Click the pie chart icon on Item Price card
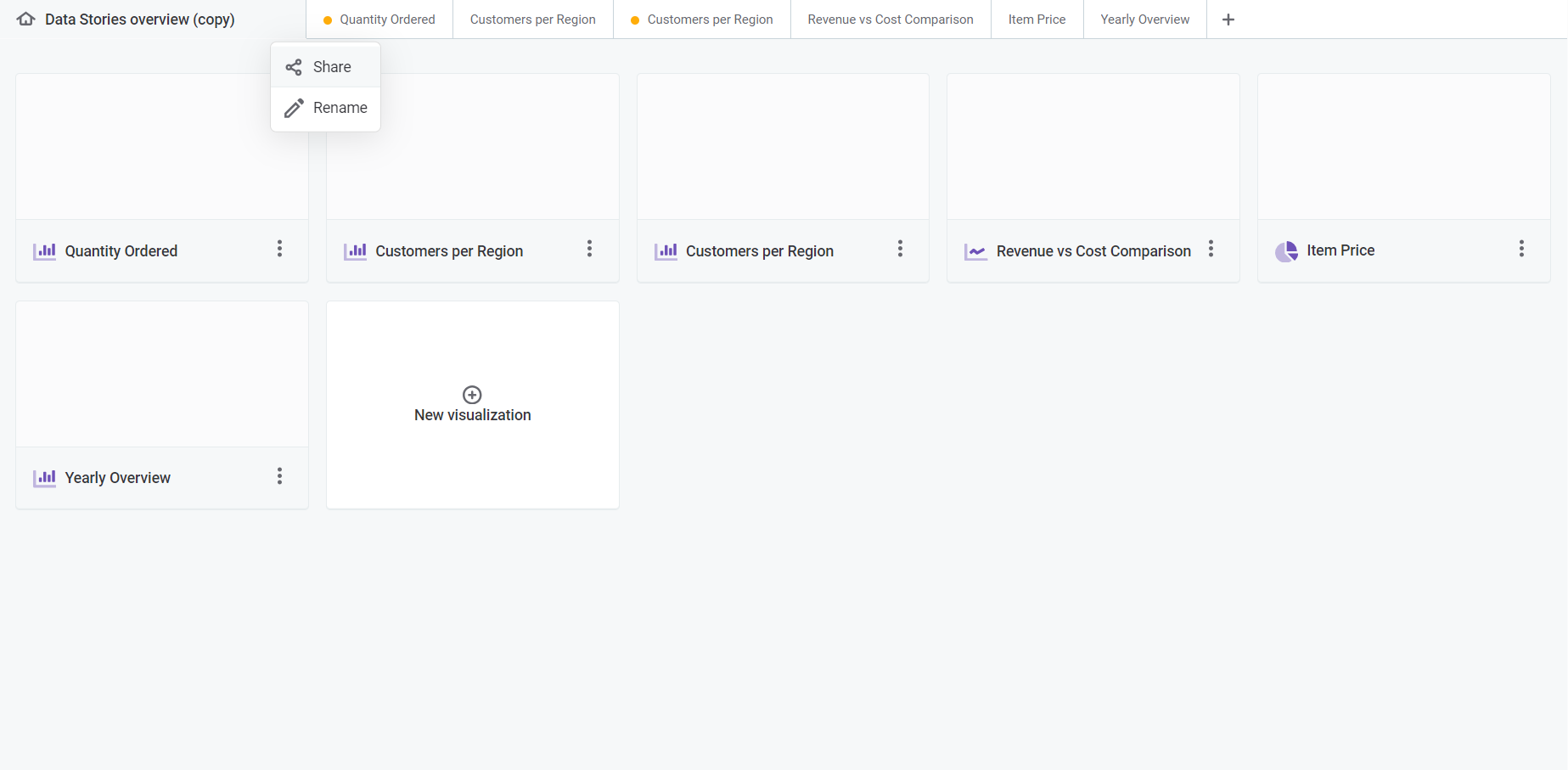The width and height of the screenshot is (1568, 770). pos(1286,251)
